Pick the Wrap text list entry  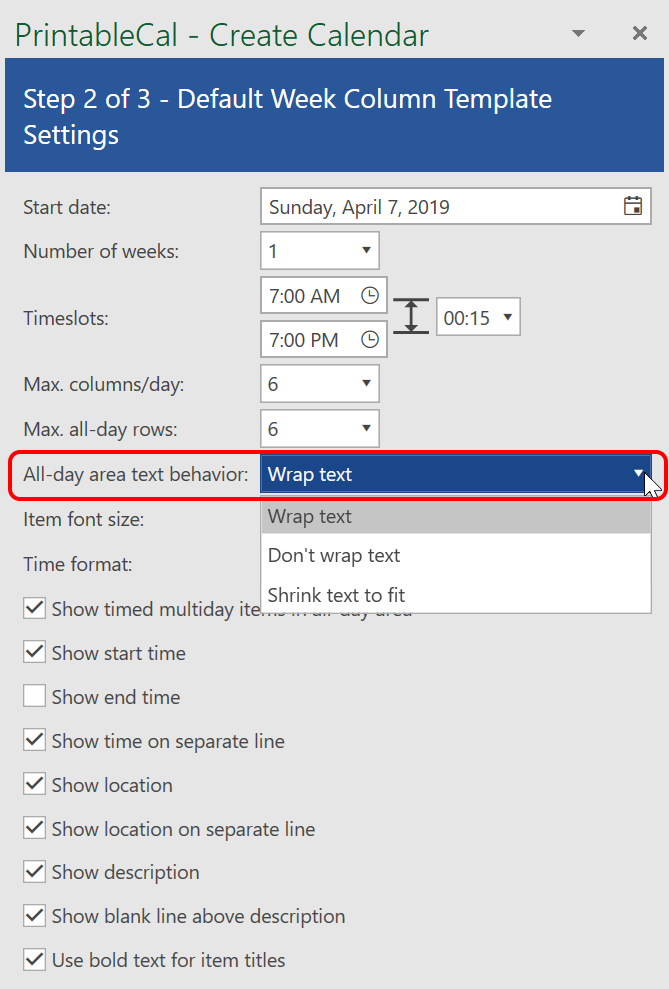pos(310,517)
